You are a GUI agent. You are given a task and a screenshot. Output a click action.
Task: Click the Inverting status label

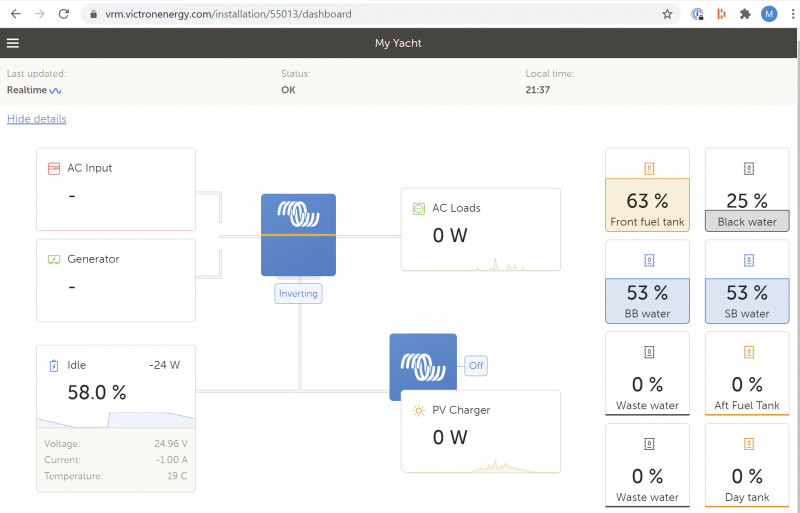pos(298,294)
